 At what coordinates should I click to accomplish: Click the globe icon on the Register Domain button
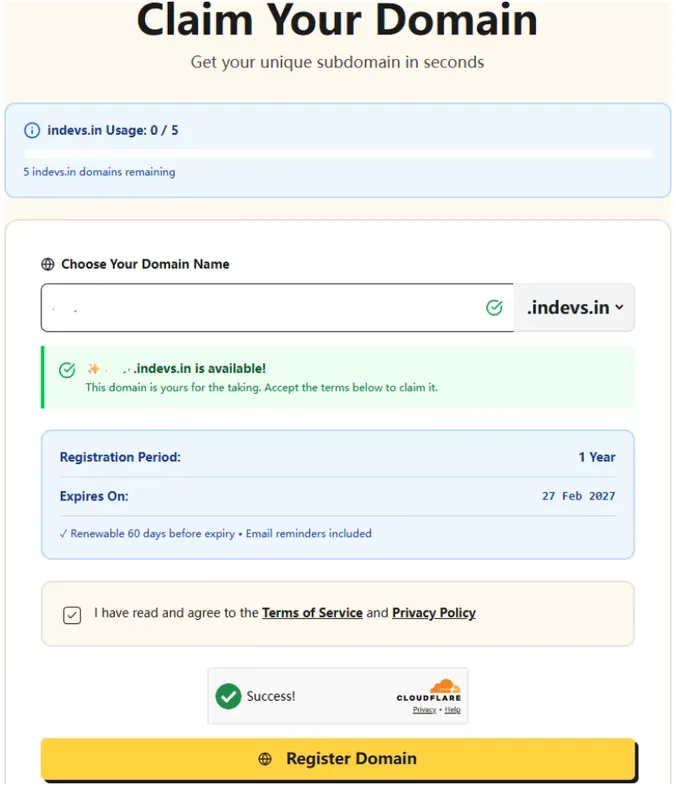click(x=265, y=759)
